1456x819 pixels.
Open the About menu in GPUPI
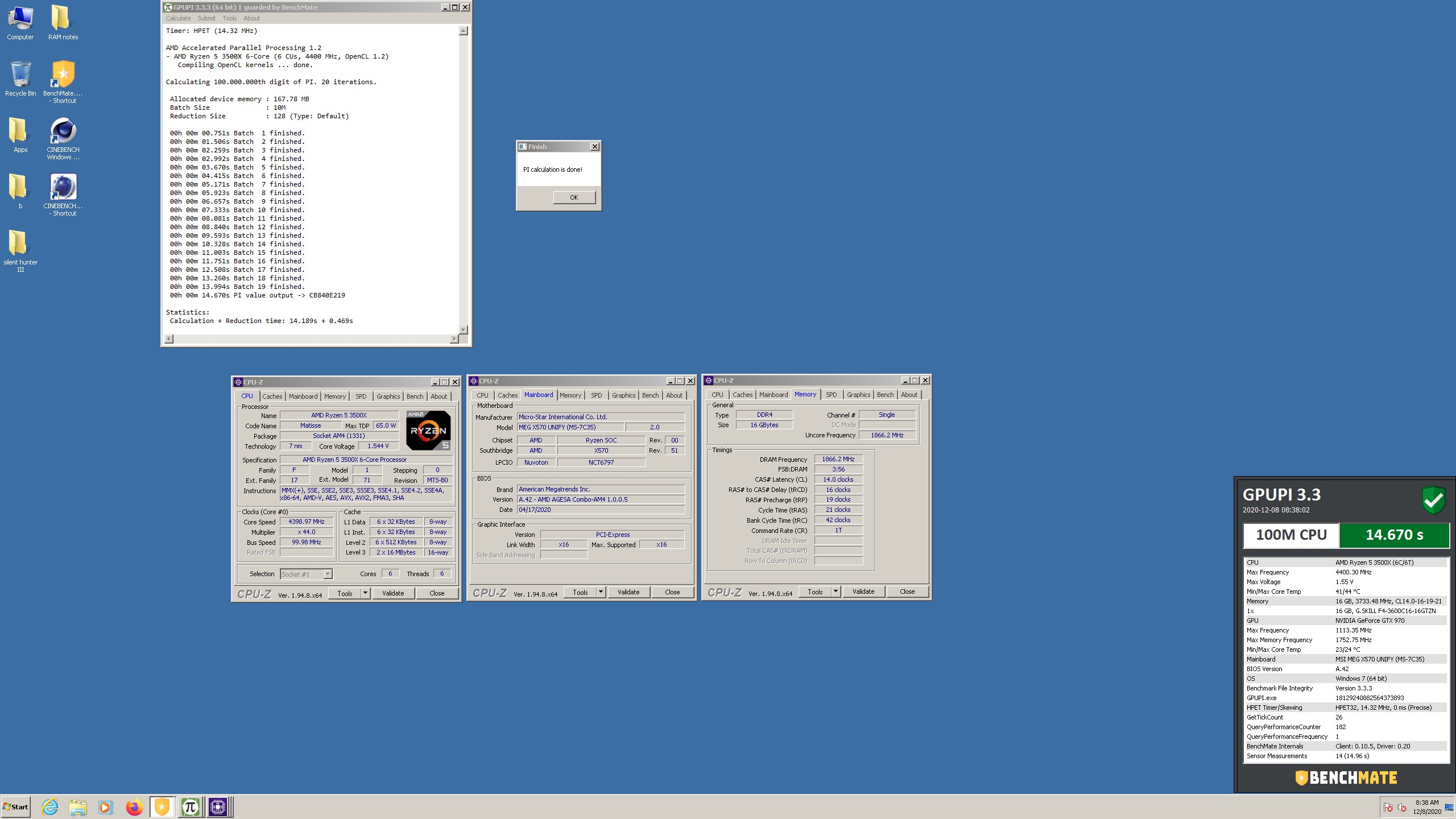[251, 18]
